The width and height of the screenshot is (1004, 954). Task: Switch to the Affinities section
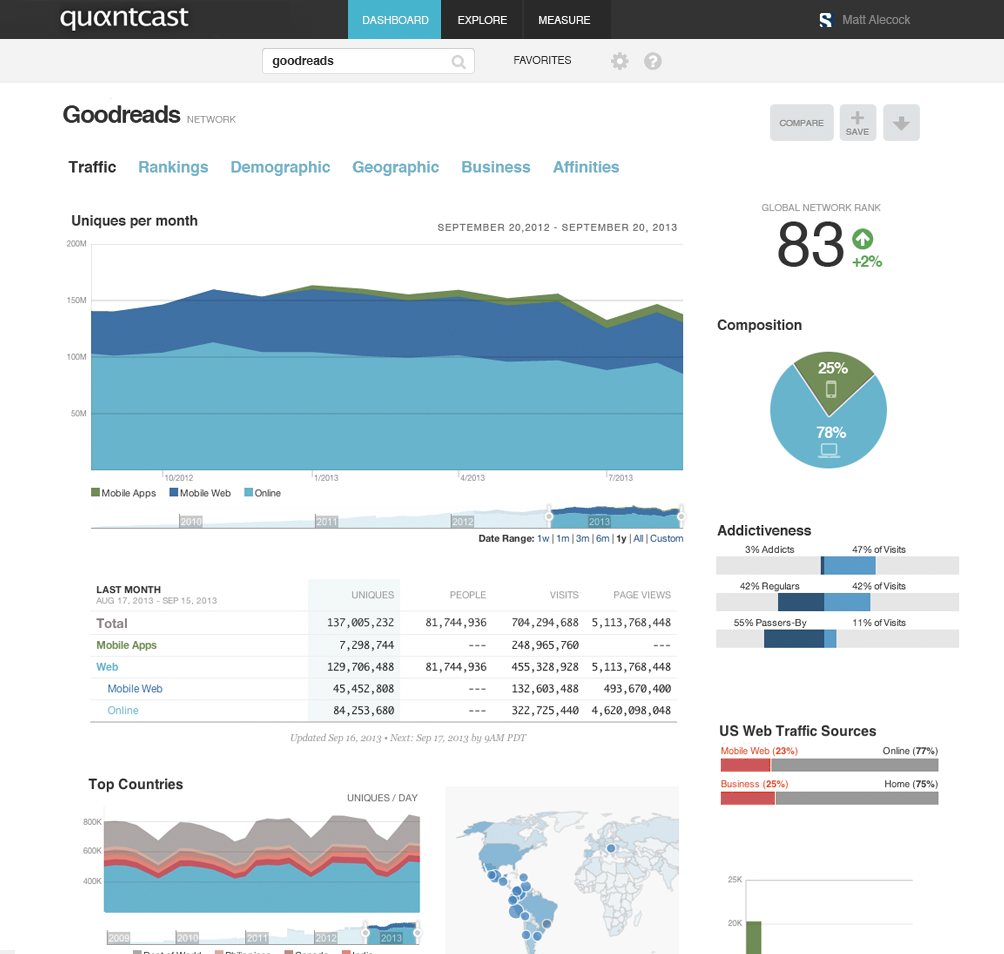coord(586,167)
